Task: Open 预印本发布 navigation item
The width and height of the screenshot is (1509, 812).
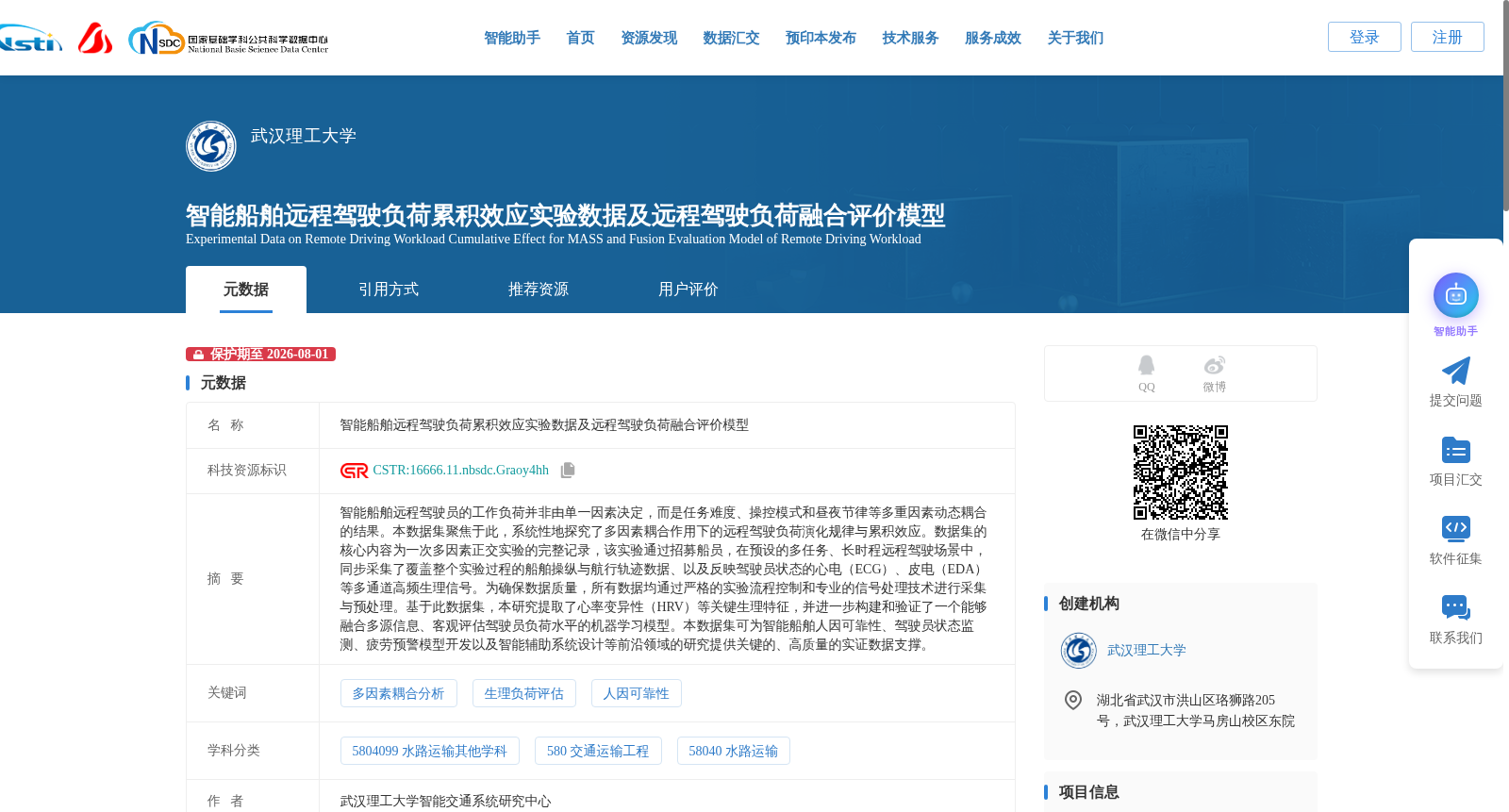Action: (x=821, y=38)
